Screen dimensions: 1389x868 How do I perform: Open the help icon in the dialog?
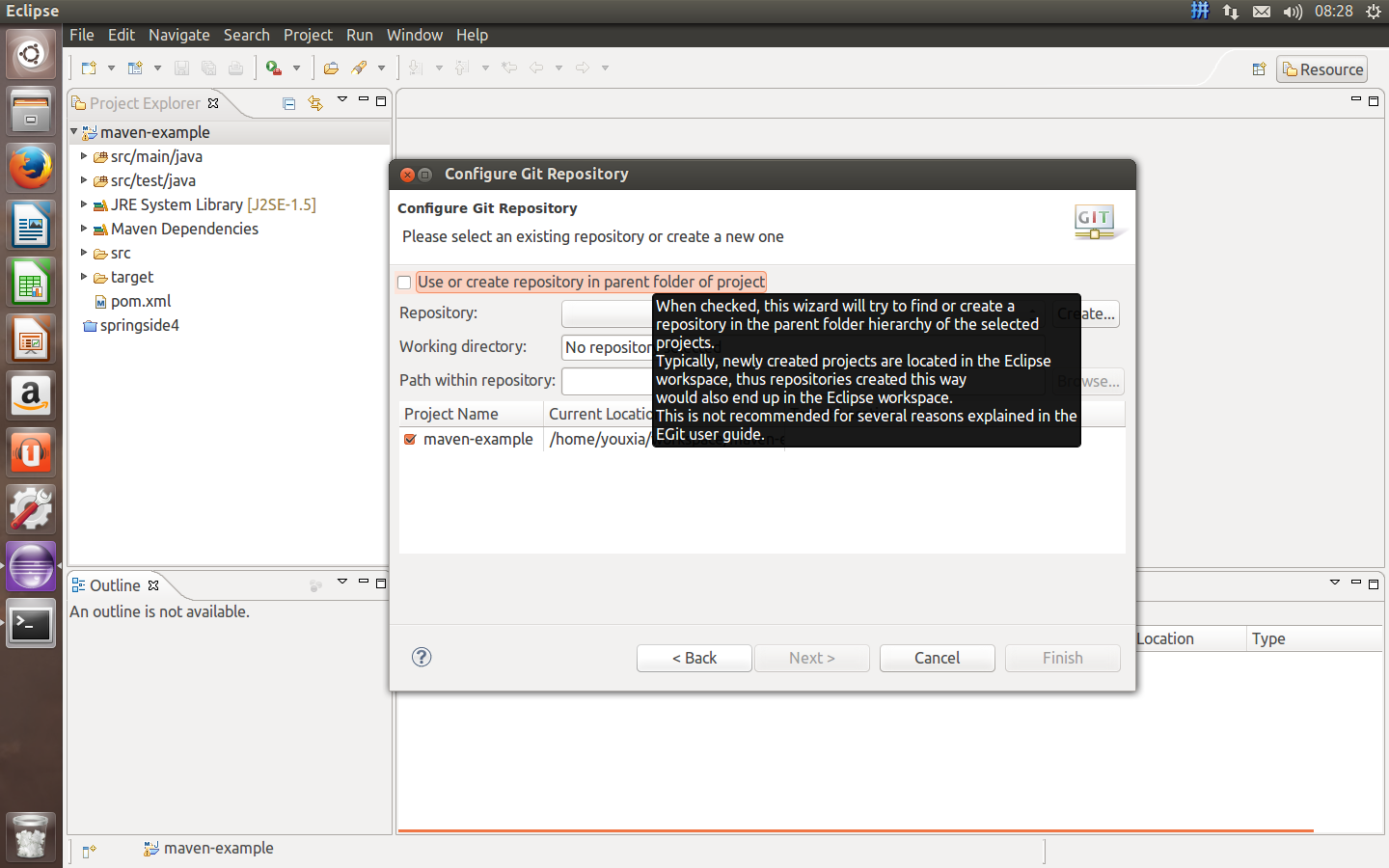coord(422,657)
